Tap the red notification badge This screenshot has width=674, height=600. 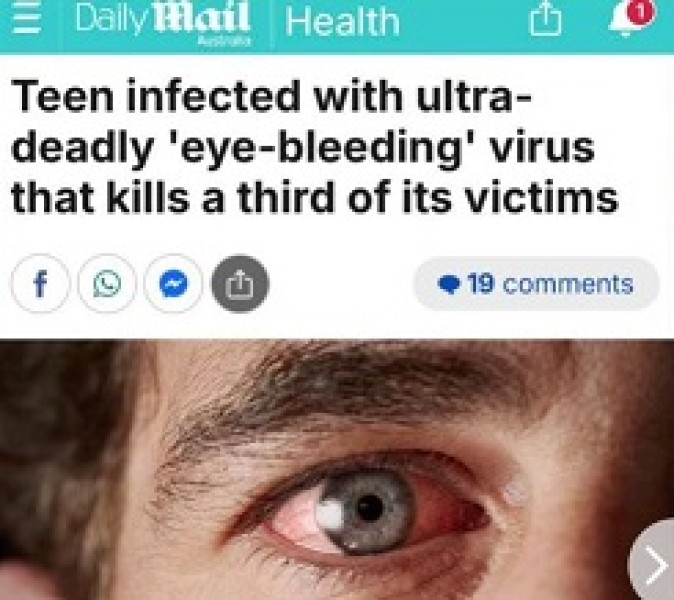[x=641, y=13]
